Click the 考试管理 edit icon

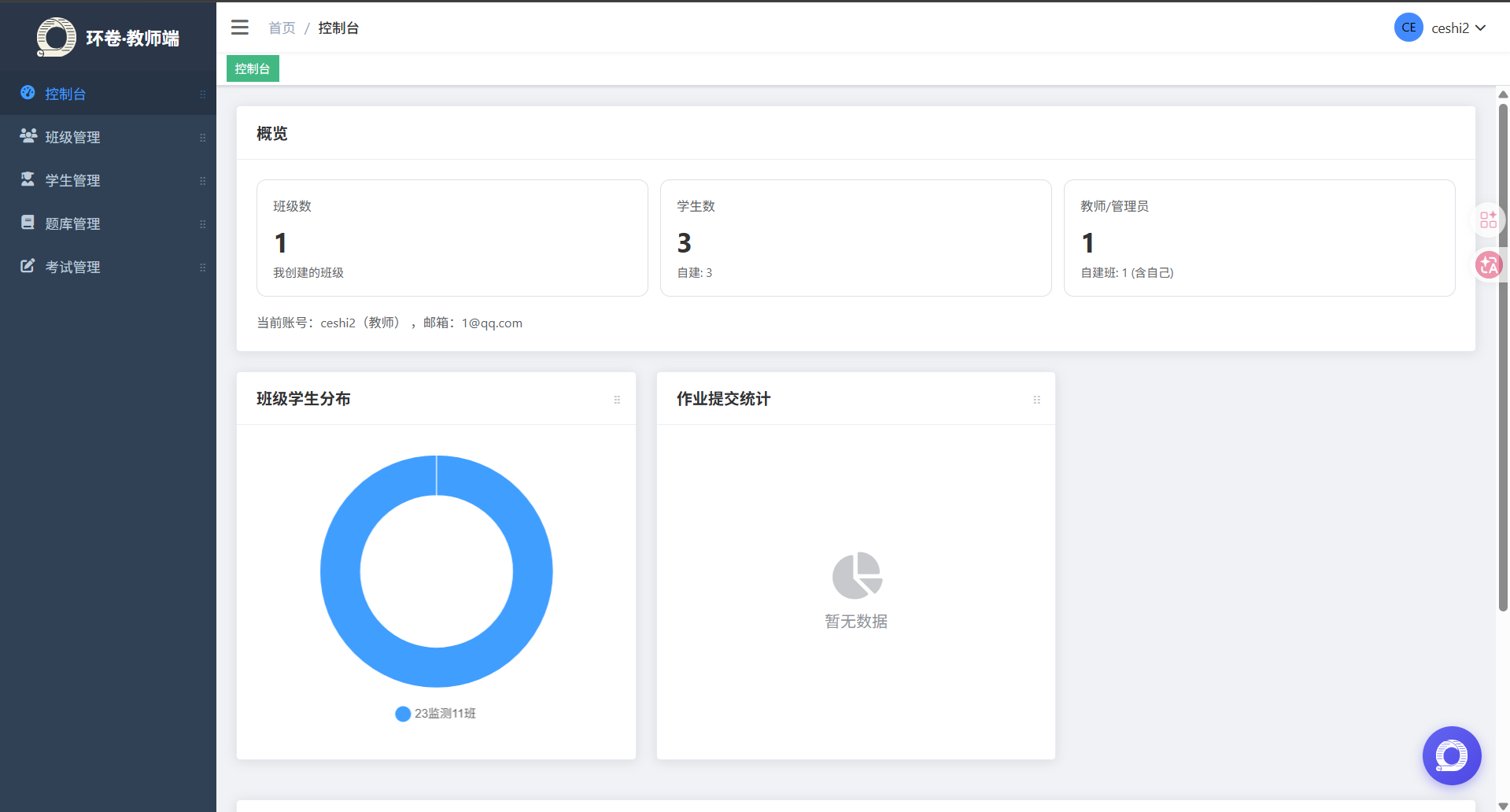[28, 266]
